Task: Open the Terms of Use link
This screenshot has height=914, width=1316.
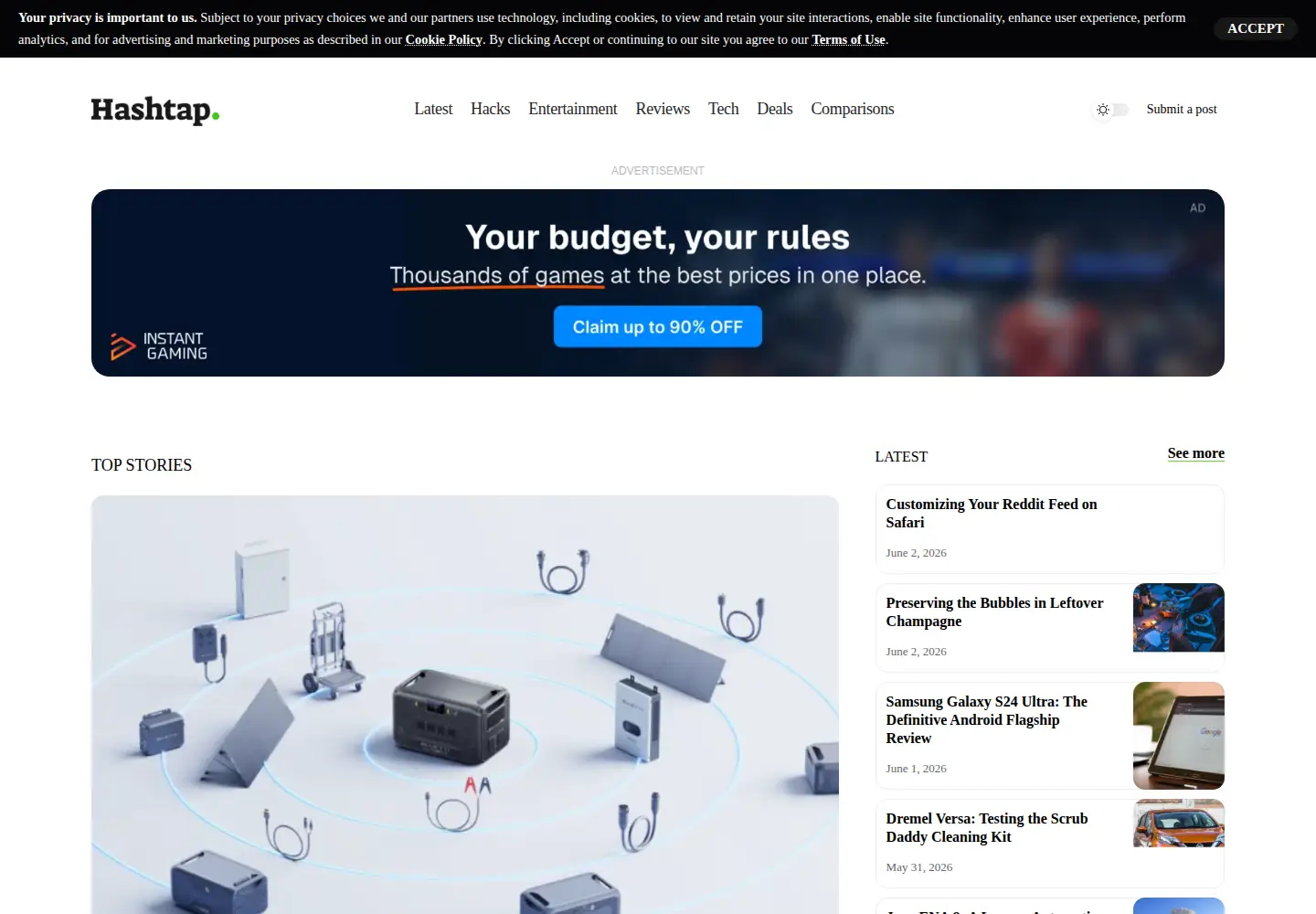Action: (848, 39)
